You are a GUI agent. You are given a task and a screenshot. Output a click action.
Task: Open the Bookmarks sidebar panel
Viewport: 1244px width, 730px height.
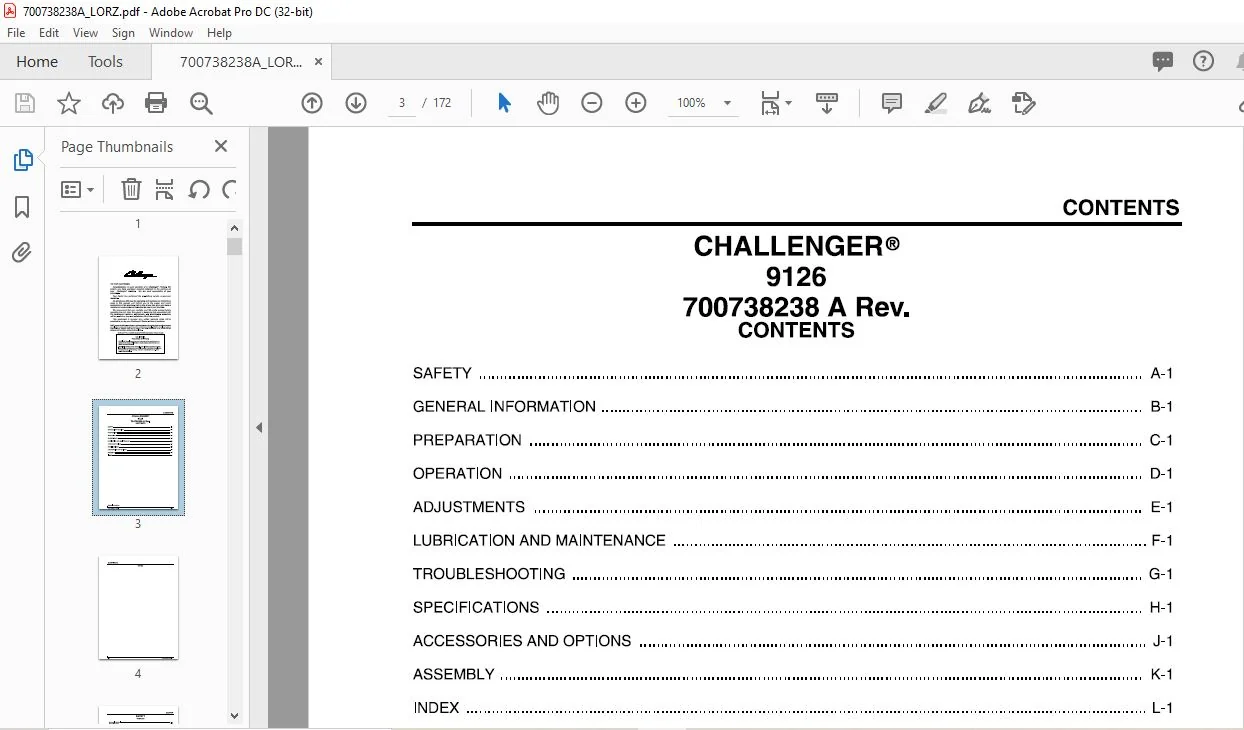coord(22,207)
